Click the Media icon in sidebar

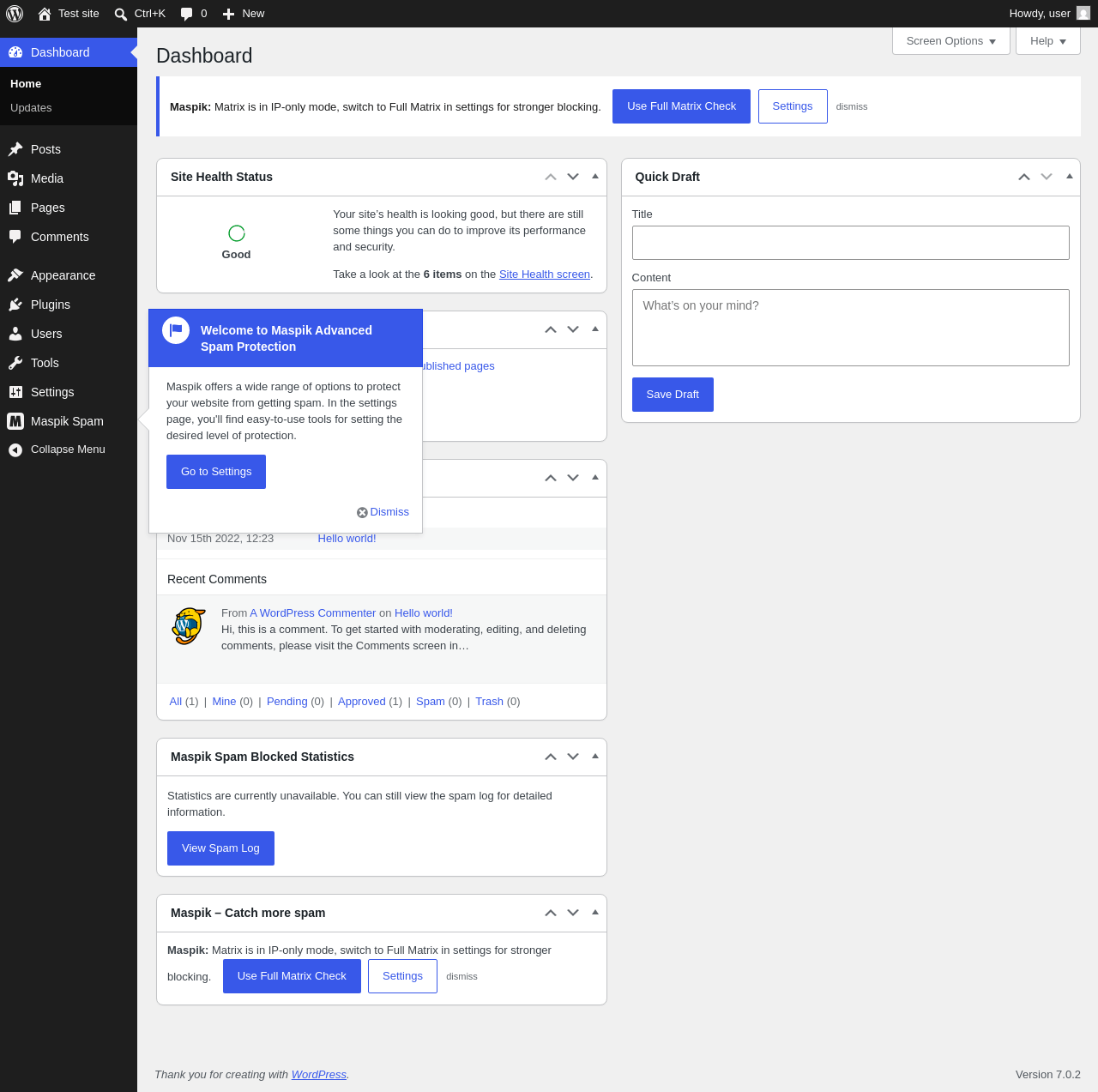pos(15,178)
